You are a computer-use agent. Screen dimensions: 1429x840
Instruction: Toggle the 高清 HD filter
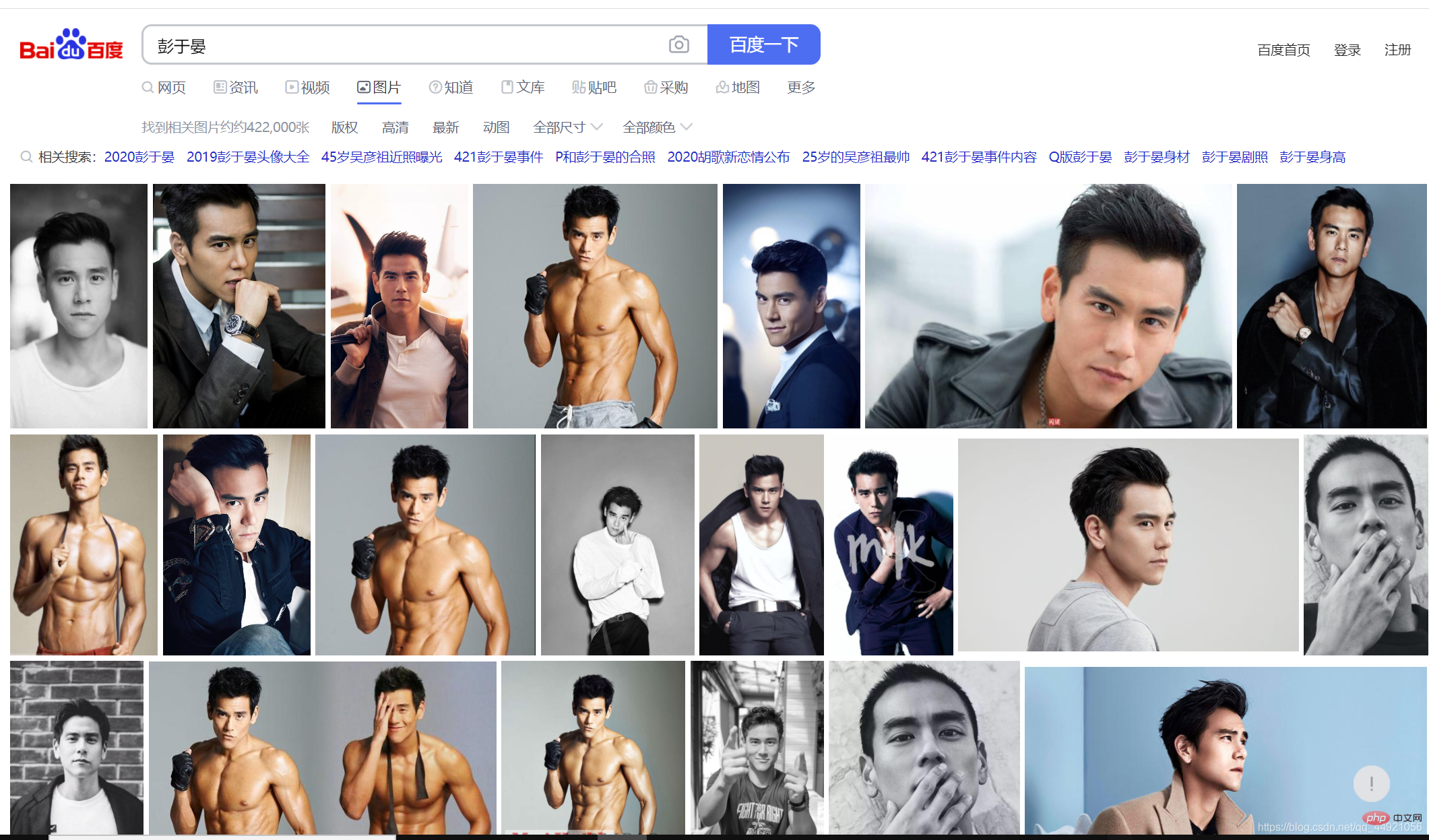[x=395, y=127]
